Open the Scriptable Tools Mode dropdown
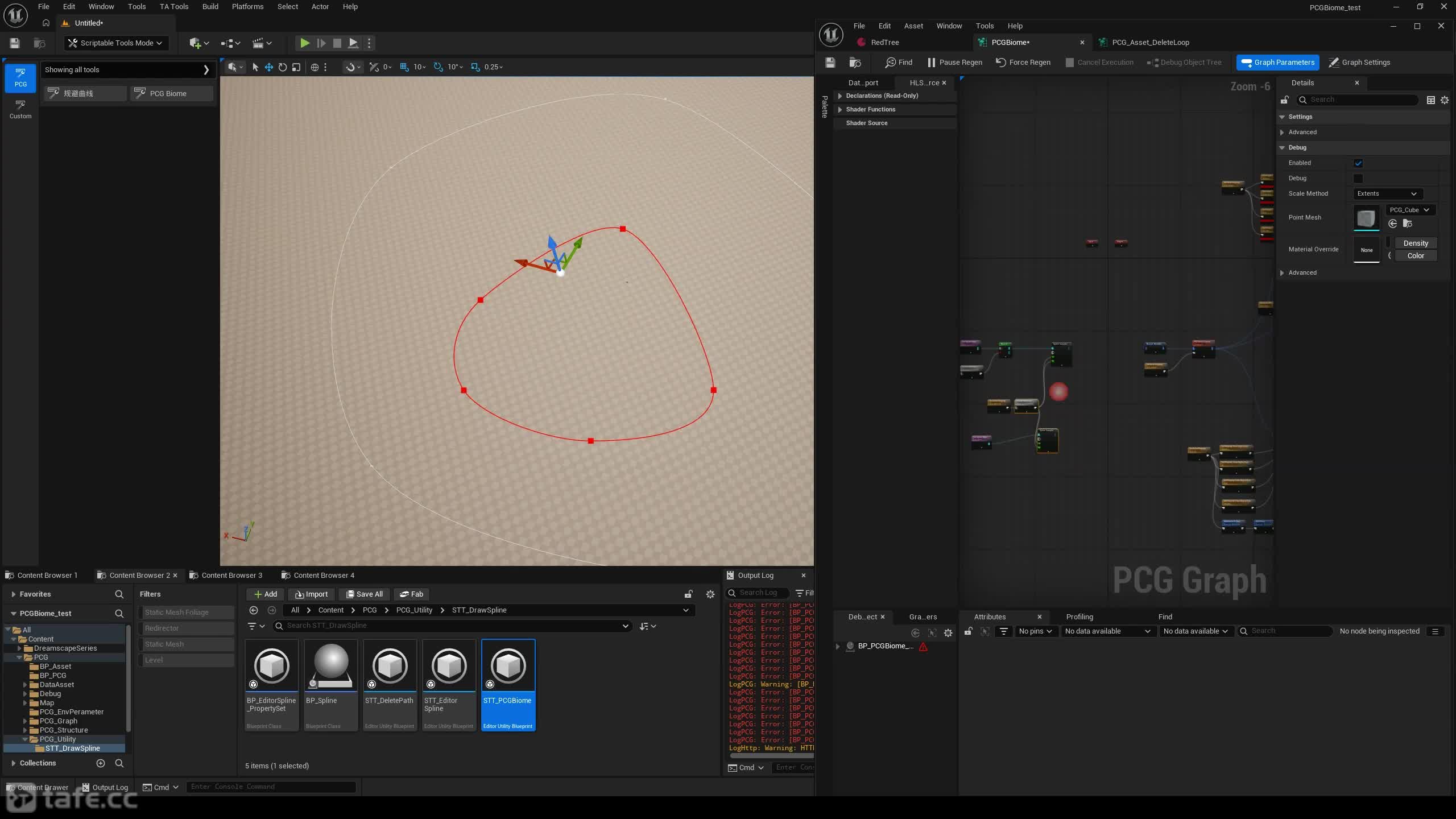The width and height of the screenshot is (1456, 819). pos(115,43)
